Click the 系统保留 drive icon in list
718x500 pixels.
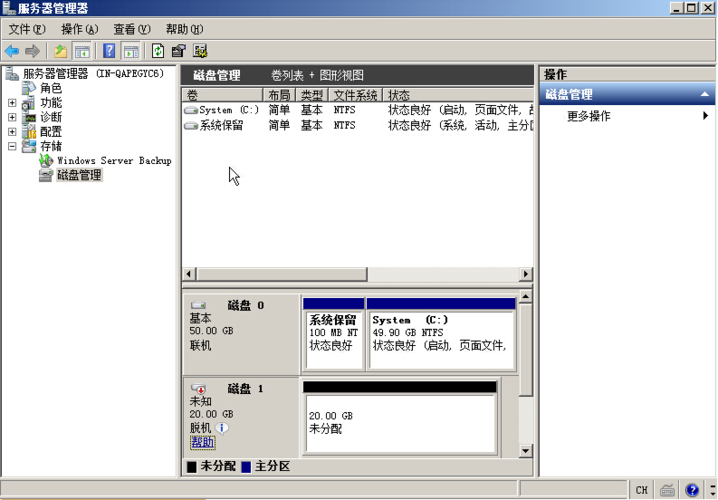[191, 125]
